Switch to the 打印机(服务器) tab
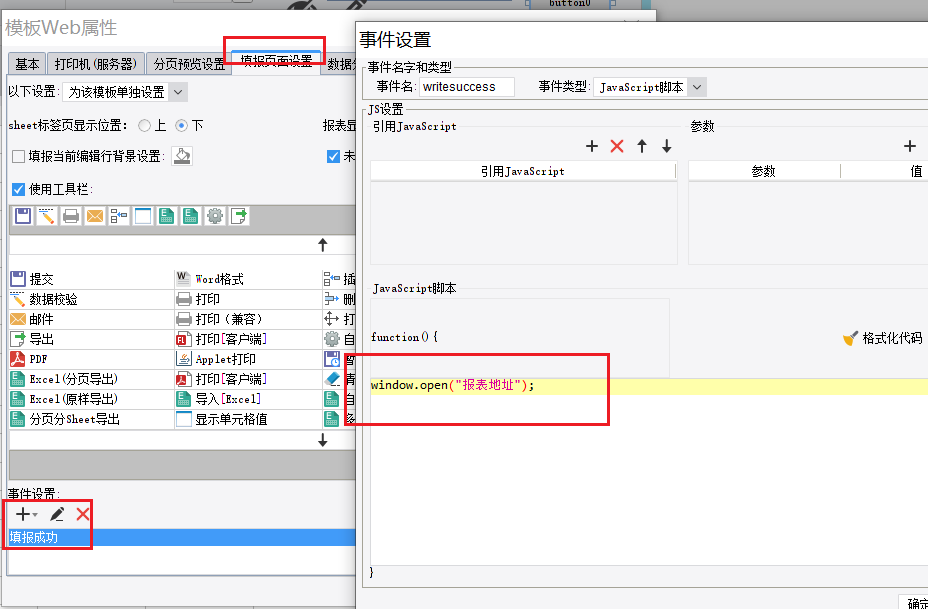The width and height of the screenshot is (928, 609). 96,64
